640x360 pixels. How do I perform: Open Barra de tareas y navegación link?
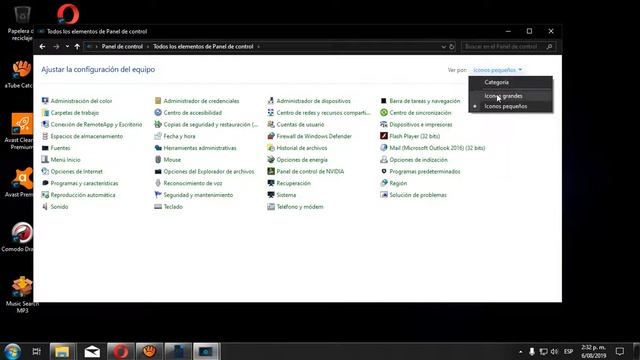424,101
